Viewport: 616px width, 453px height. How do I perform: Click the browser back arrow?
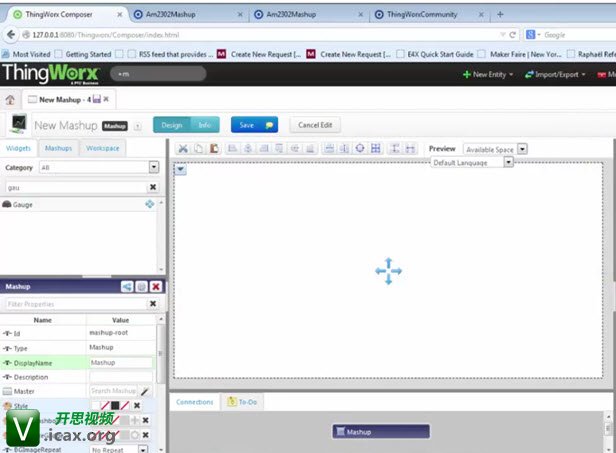click(x=11, y=35)
